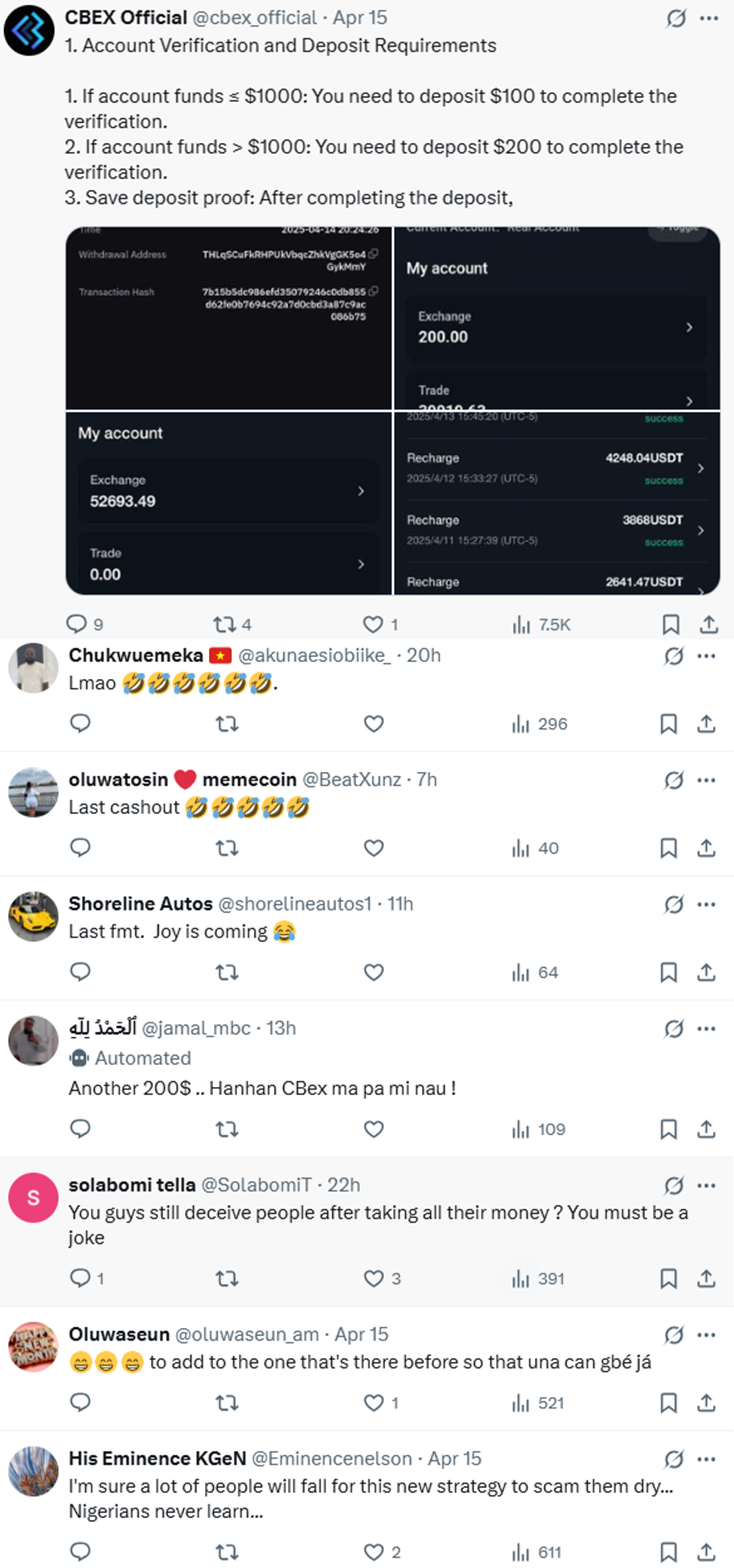
Task: Open Shoreline Autos' yellow car avatar
Action: pos(33,916)
